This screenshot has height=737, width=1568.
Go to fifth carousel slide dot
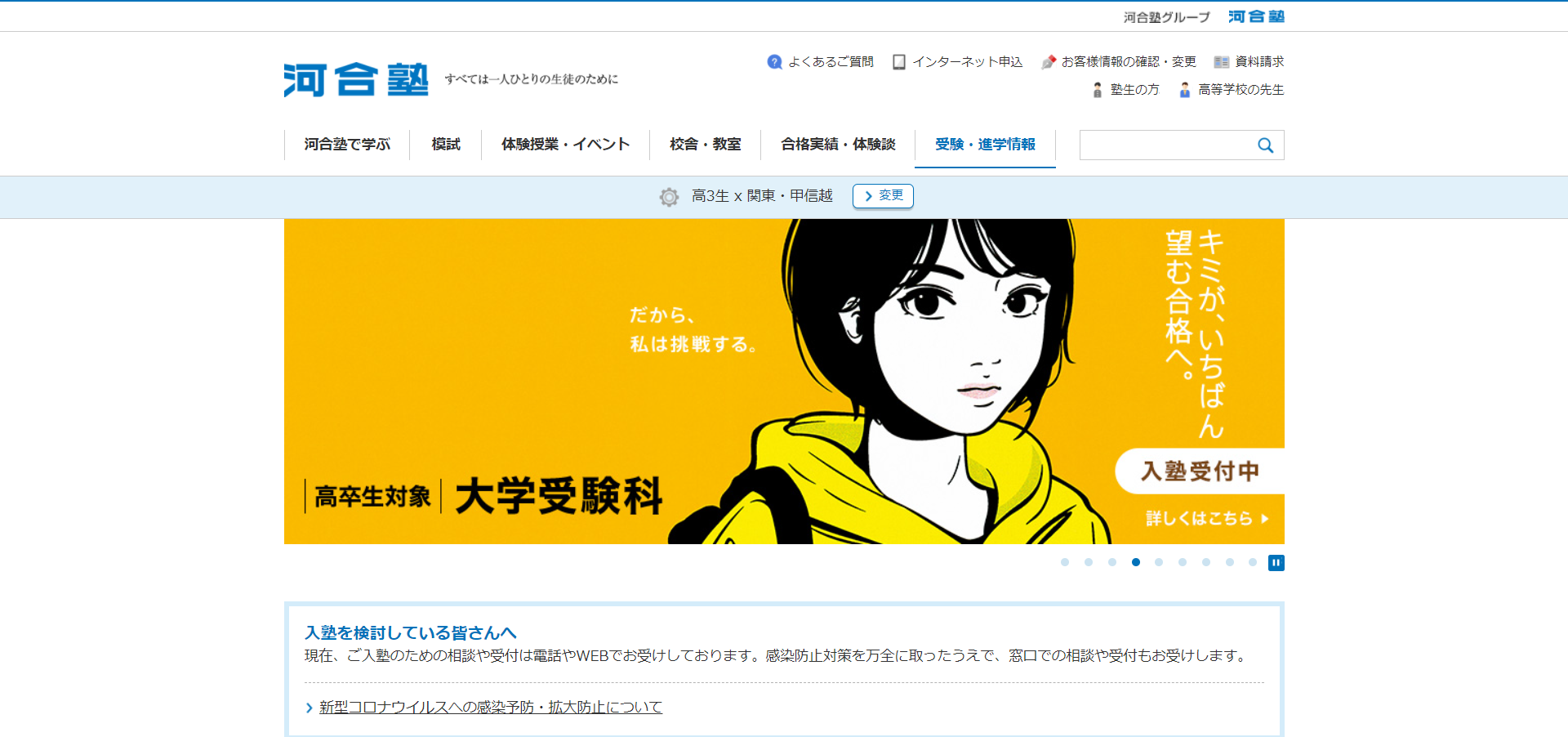[1159, 562]
